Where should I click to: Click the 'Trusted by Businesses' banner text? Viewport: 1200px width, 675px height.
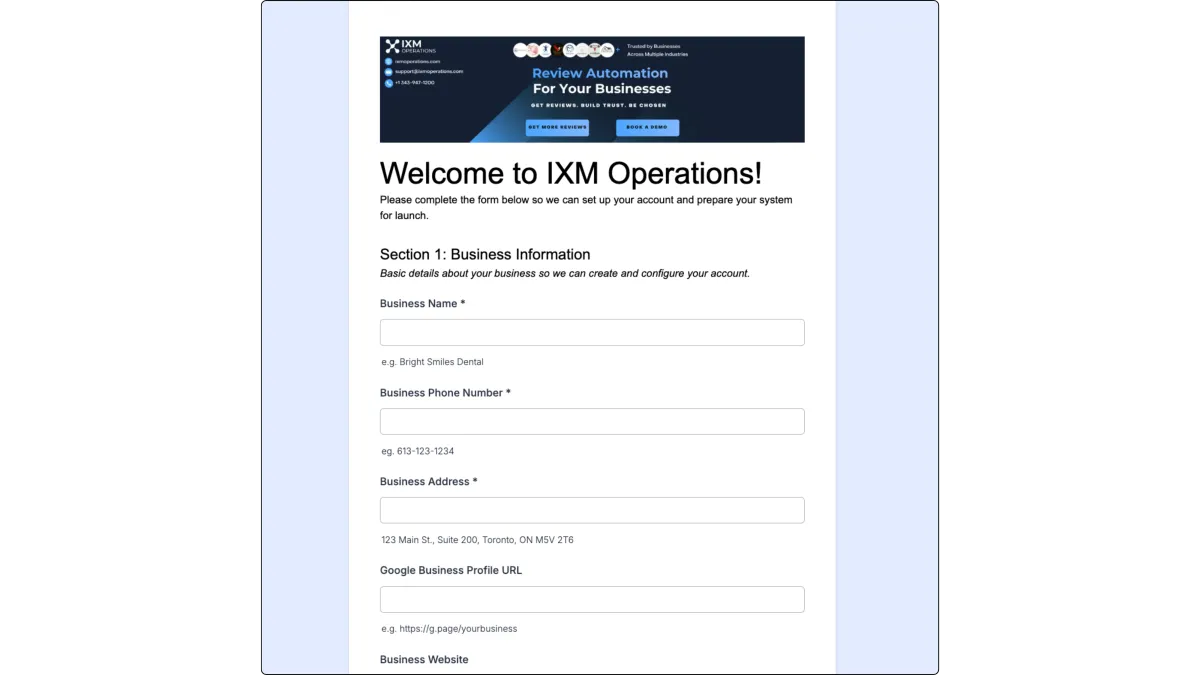(x=653, y=46)
